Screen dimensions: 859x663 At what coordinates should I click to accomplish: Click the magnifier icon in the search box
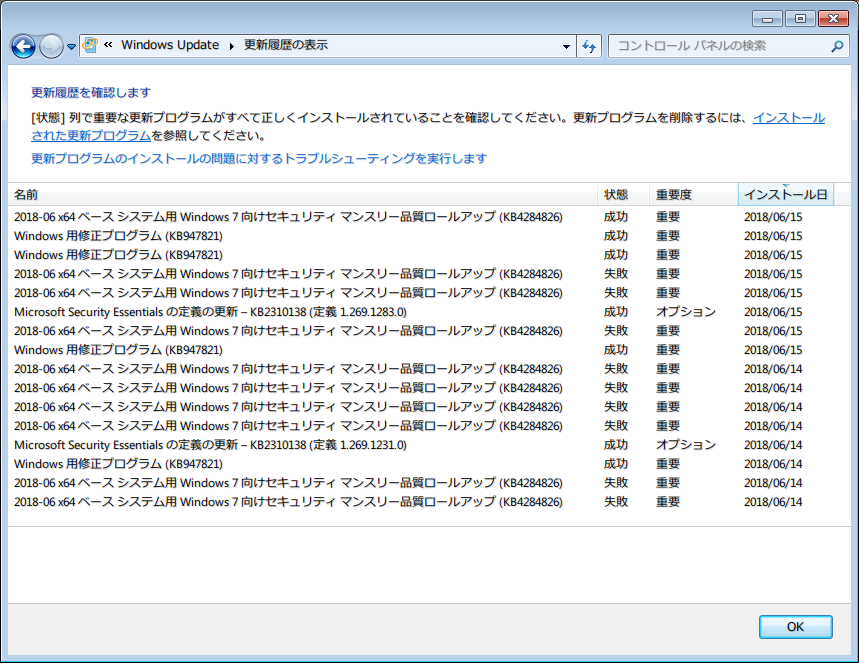[x=837, y=46]
